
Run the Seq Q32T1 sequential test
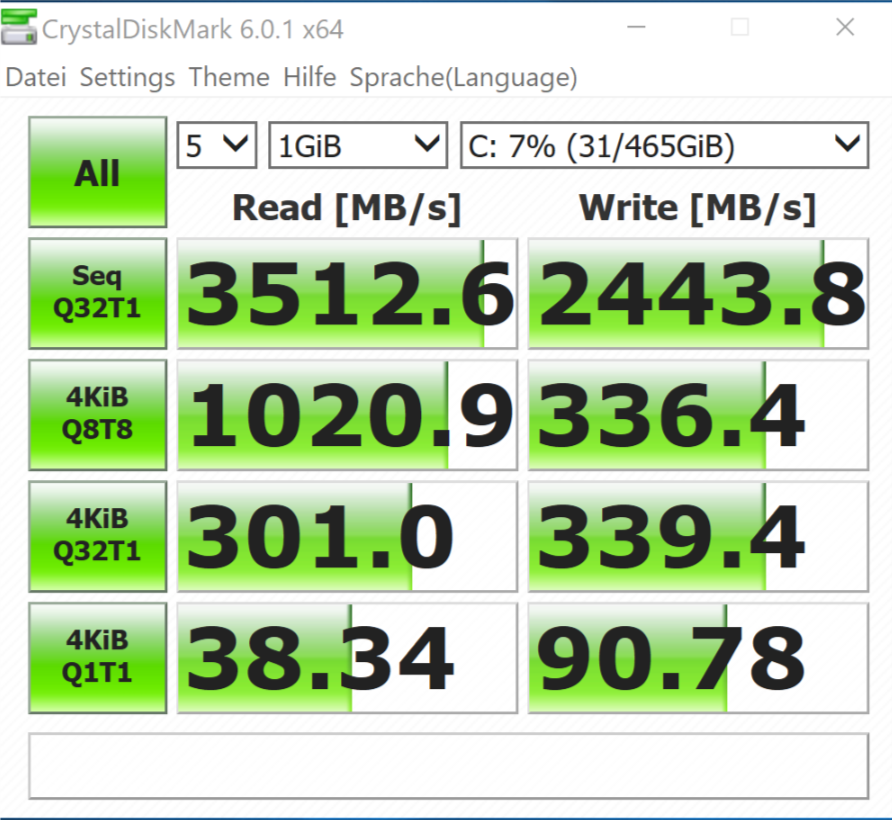tap(97, 293)
